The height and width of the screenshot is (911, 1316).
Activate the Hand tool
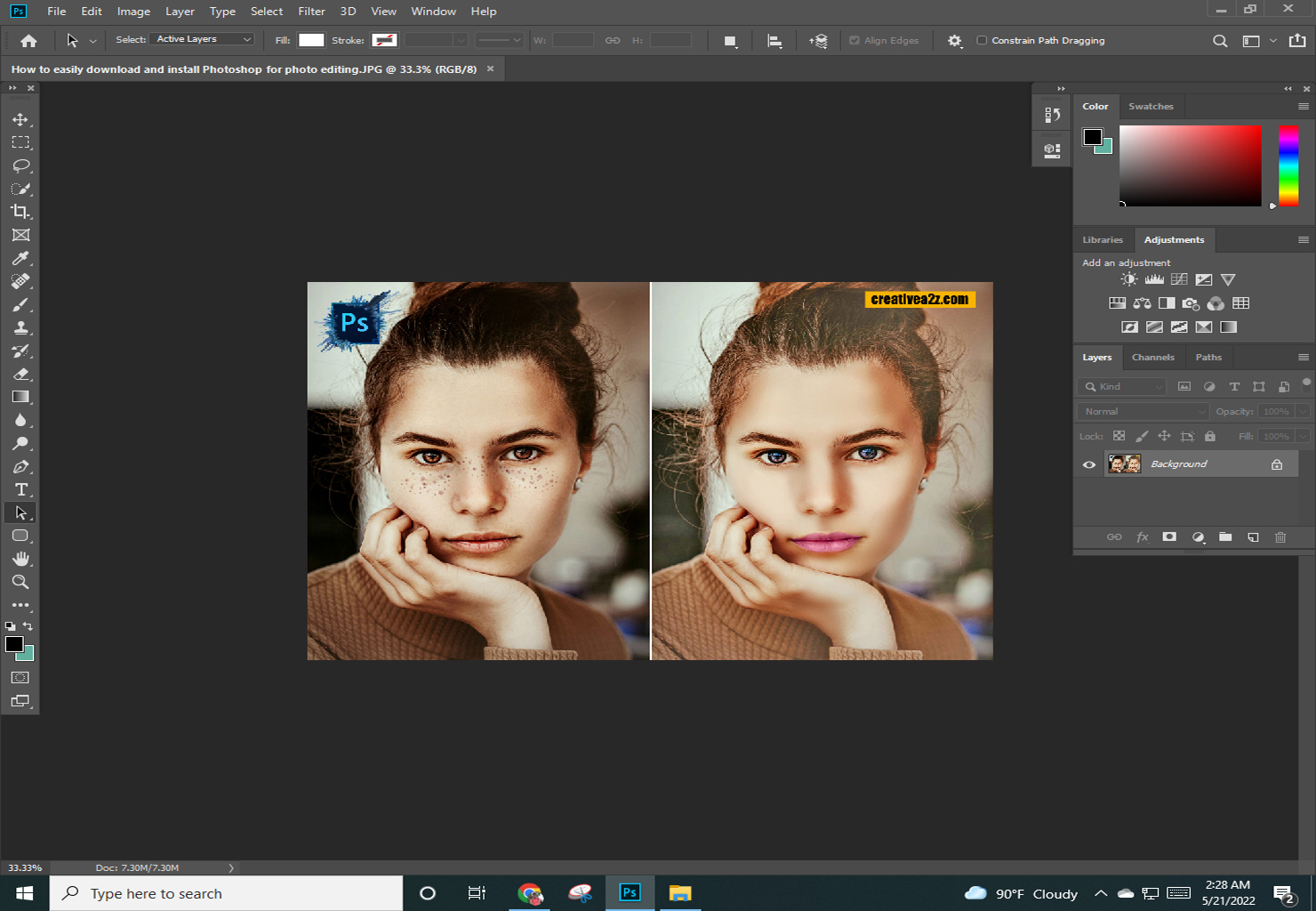point(20,559)
